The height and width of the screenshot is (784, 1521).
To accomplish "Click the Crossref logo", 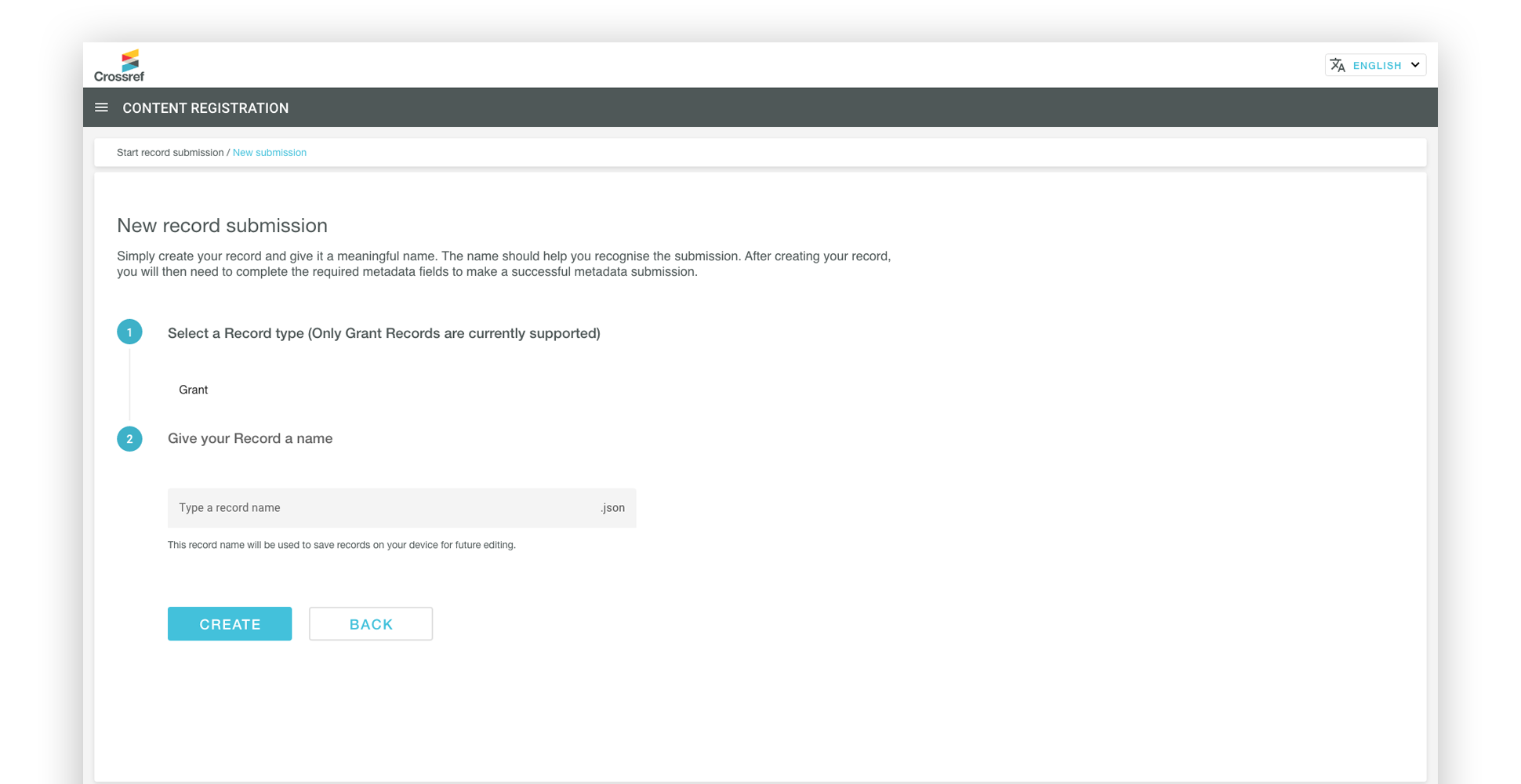I will click(119, 66).
